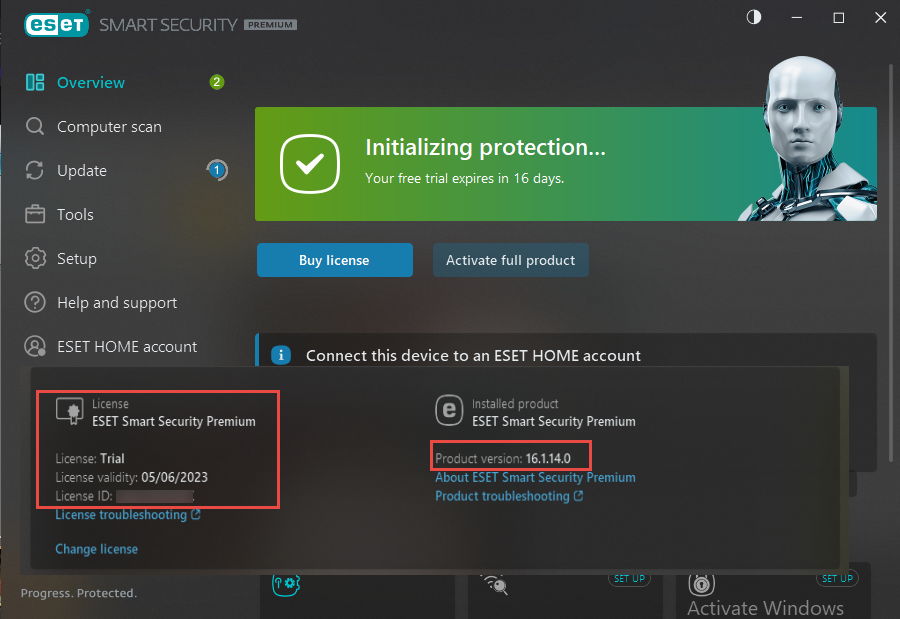Click the ESET HOME account person icon
The width and height of the screenshot is (900, 619).
pos(35,346)
